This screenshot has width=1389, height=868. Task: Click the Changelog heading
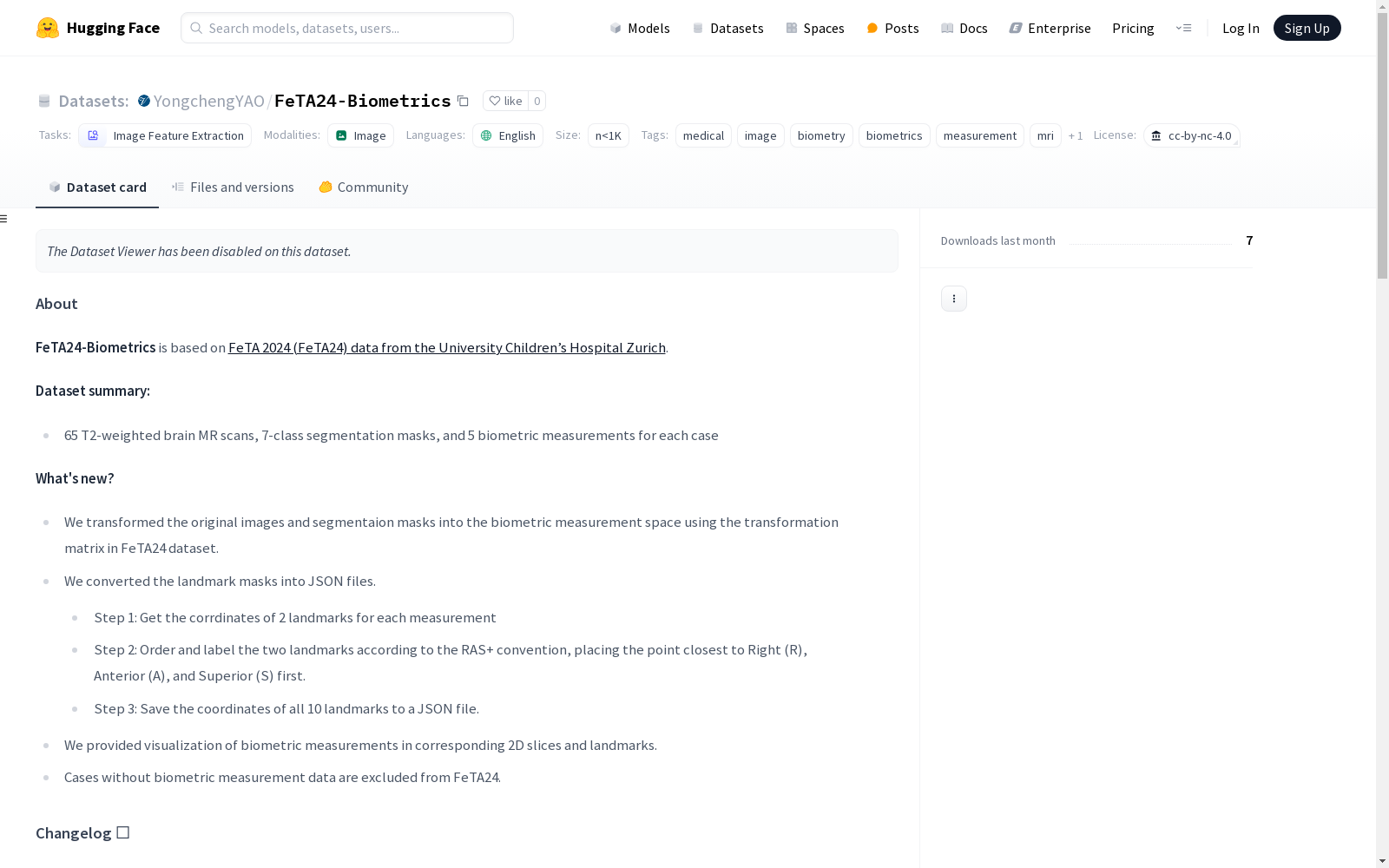pos(82,833)
